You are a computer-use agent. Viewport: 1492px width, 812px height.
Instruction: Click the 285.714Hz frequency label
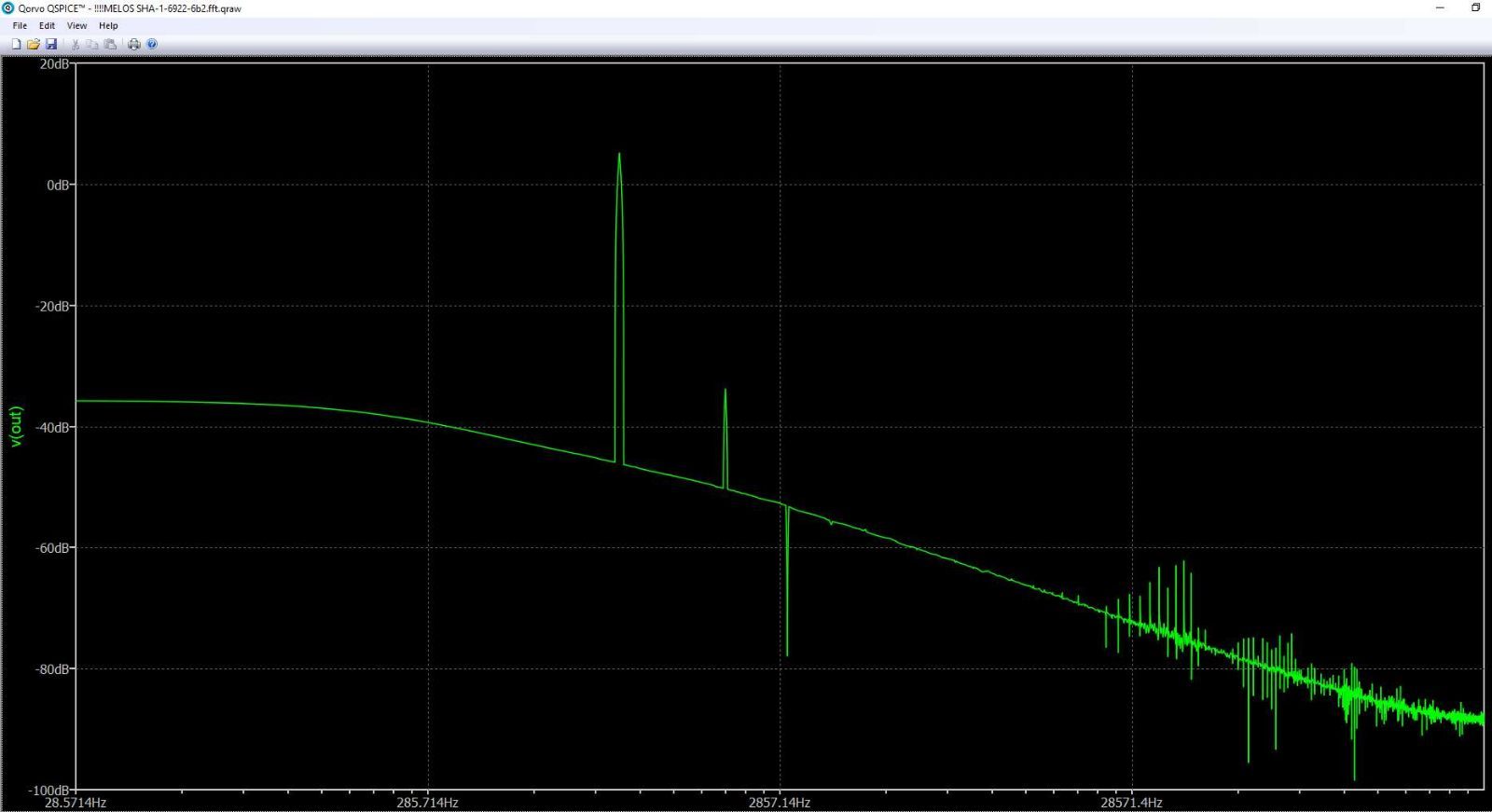[428, 803]
